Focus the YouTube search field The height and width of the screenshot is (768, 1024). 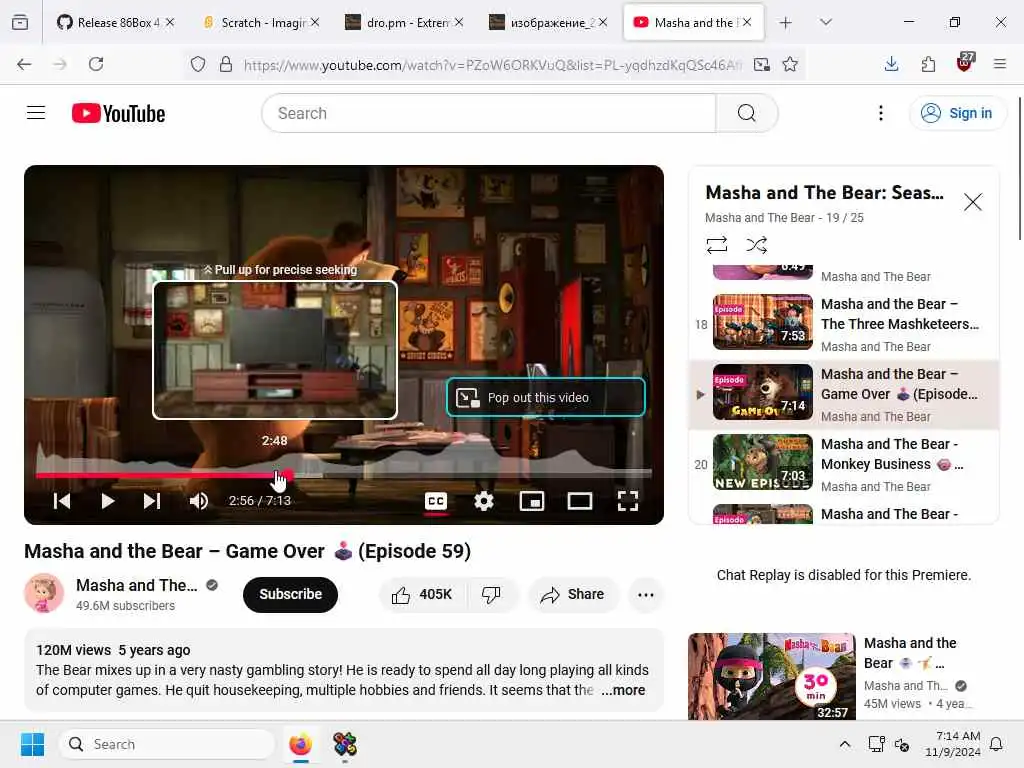point(488,113)
